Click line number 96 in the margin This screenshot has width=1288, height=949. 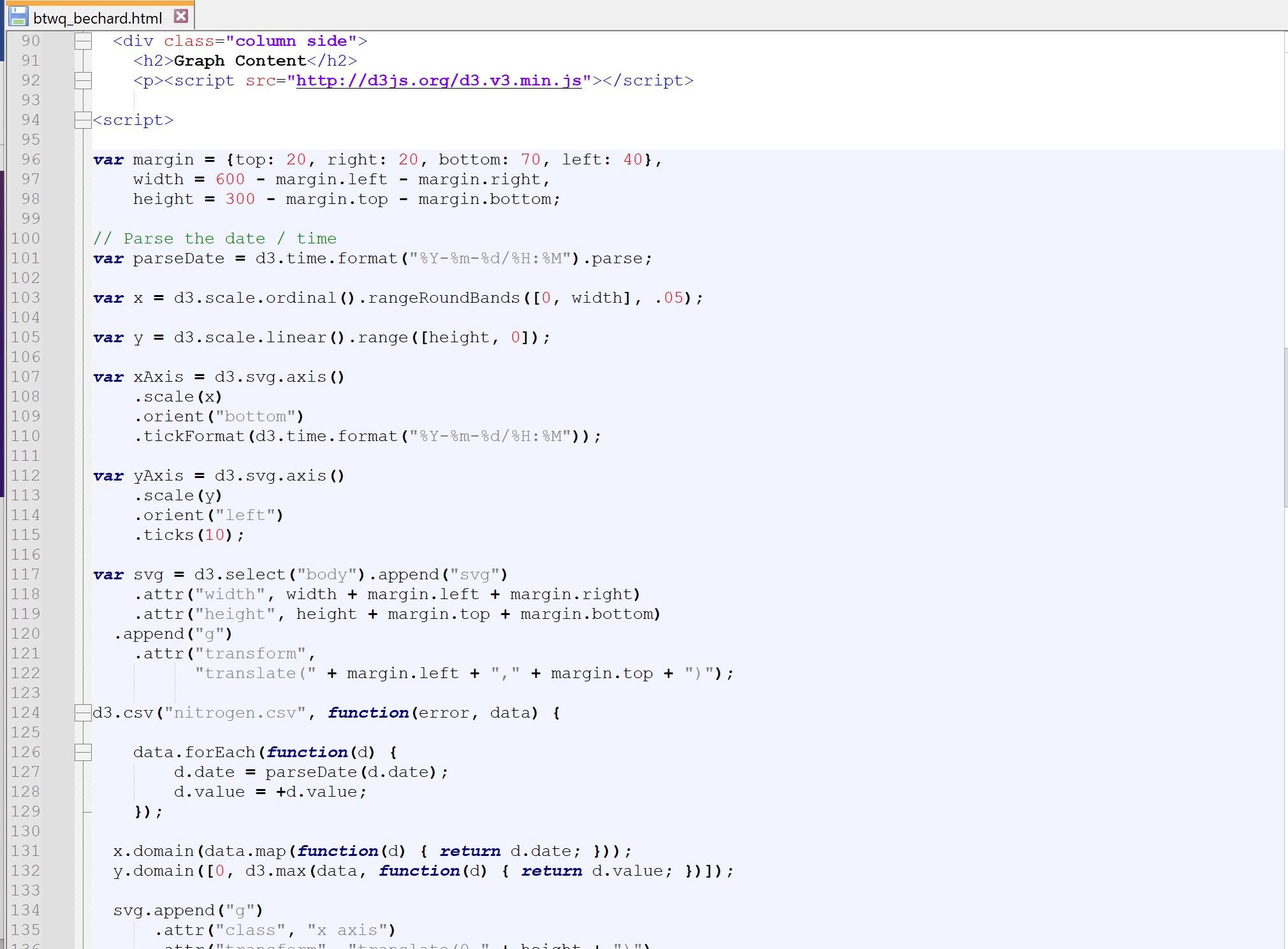point(29,159)
